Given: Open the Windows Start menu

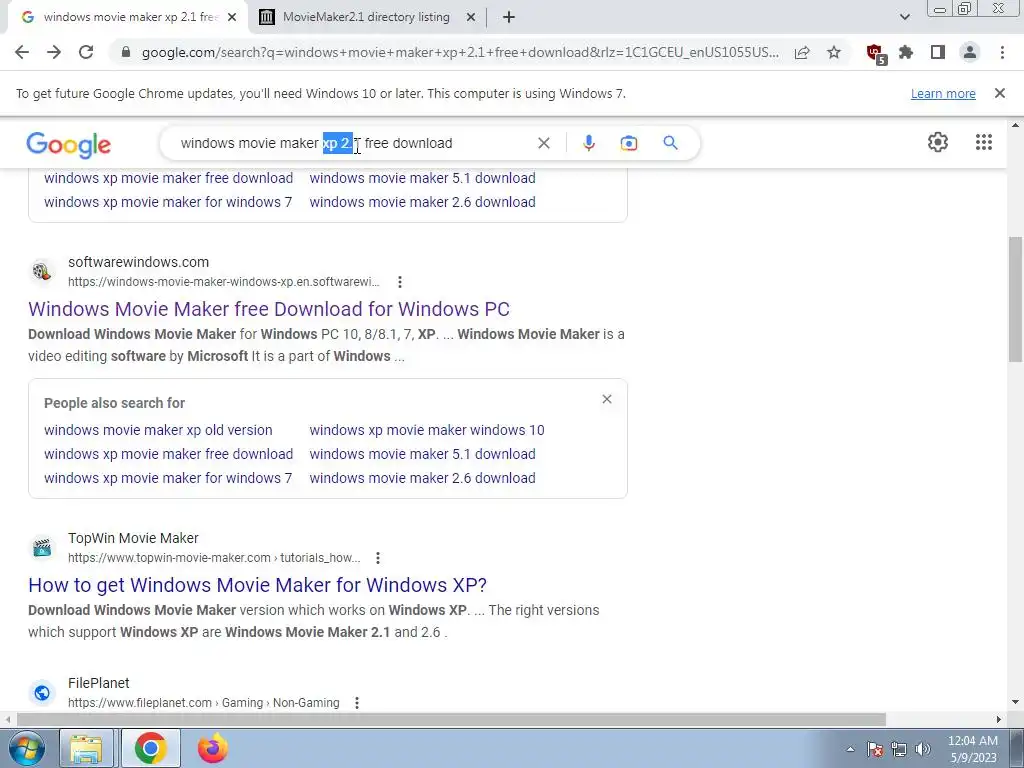Looking at the screenshot, I should pos(25,748).
